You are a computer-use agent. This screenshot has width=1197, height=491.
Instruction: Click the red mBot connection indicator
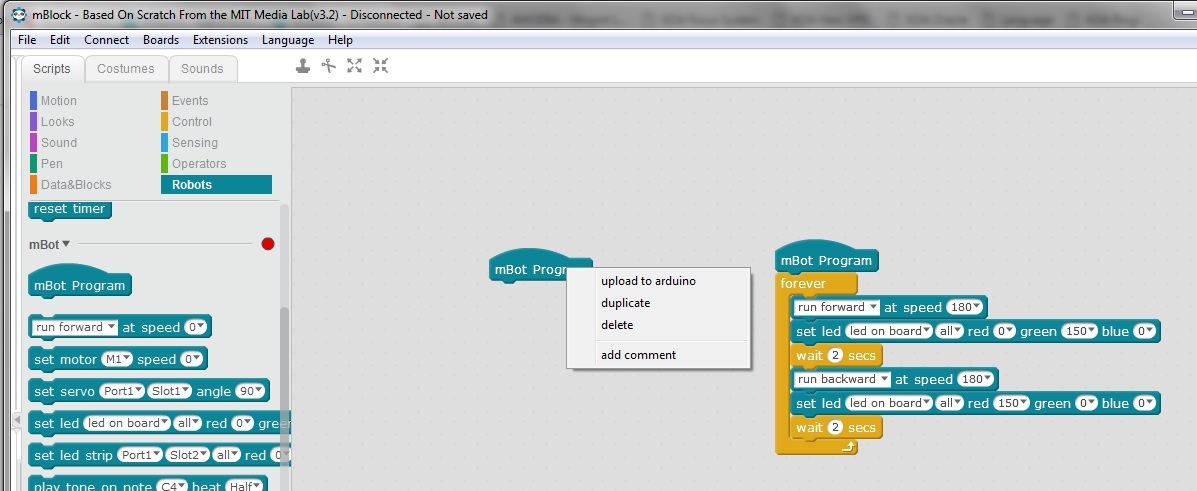pos(267,244)
